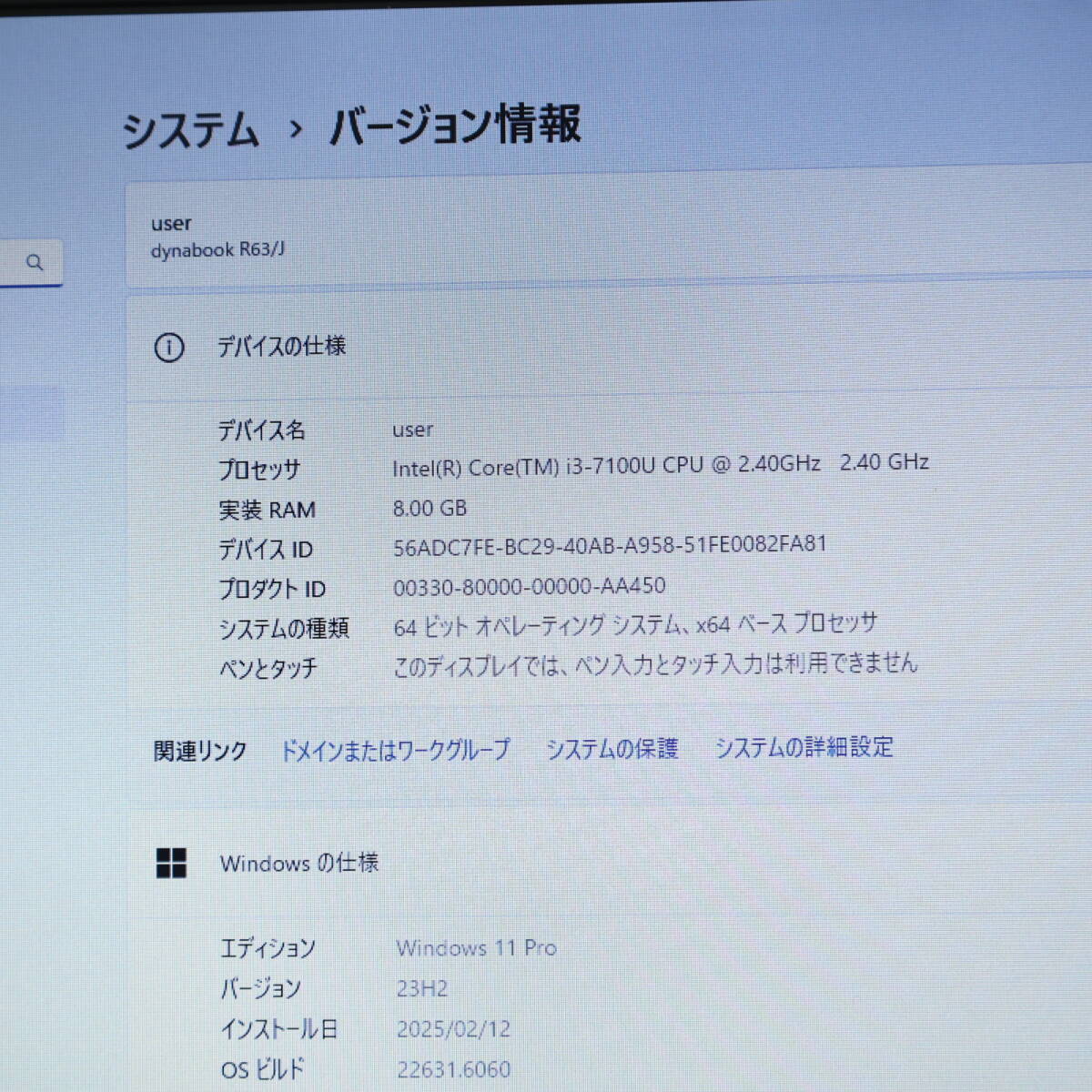1092x1092 pixels.
Task: Click the OS ビルド label
Action: [263, 1069]
